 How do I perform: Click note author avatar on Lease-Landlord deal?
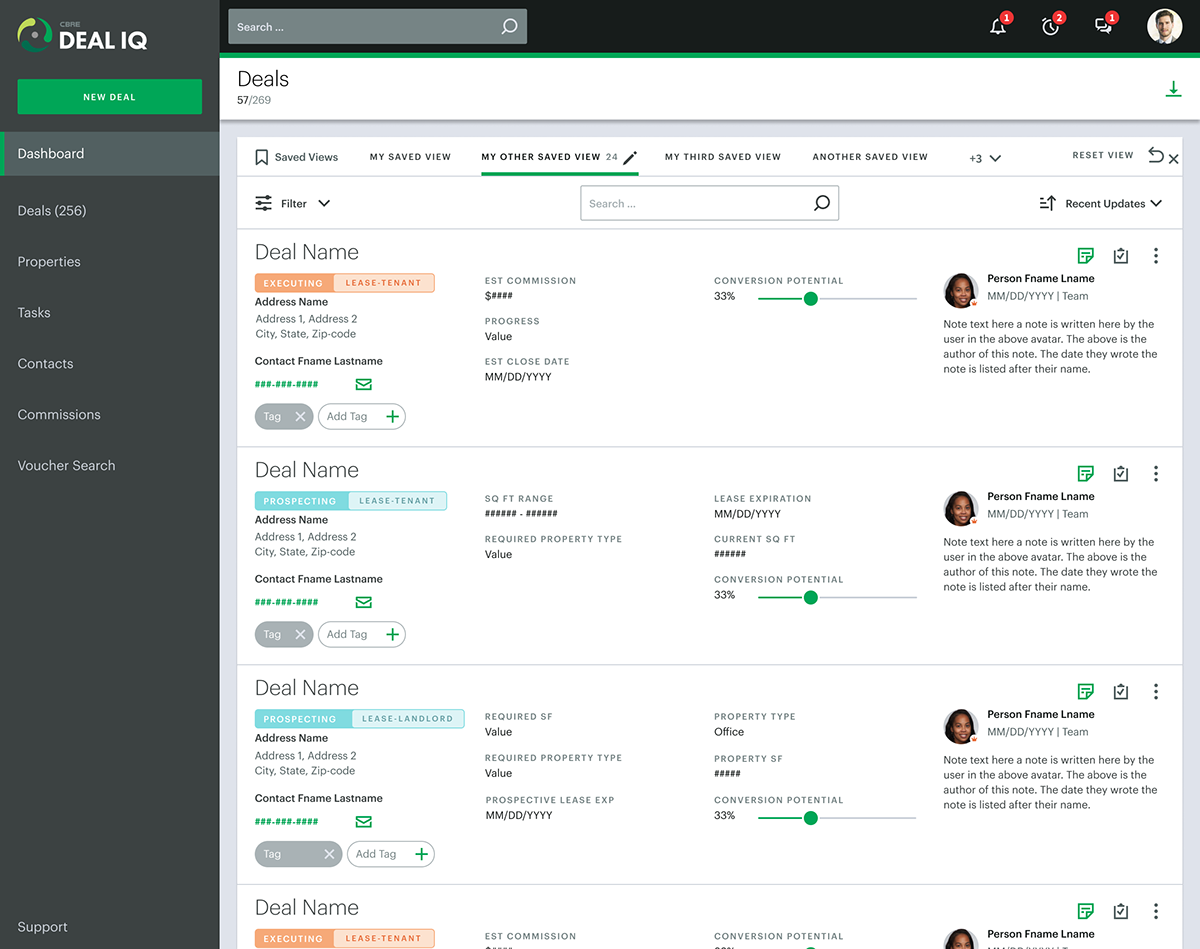pyautogui.click(x=960, y=727)
